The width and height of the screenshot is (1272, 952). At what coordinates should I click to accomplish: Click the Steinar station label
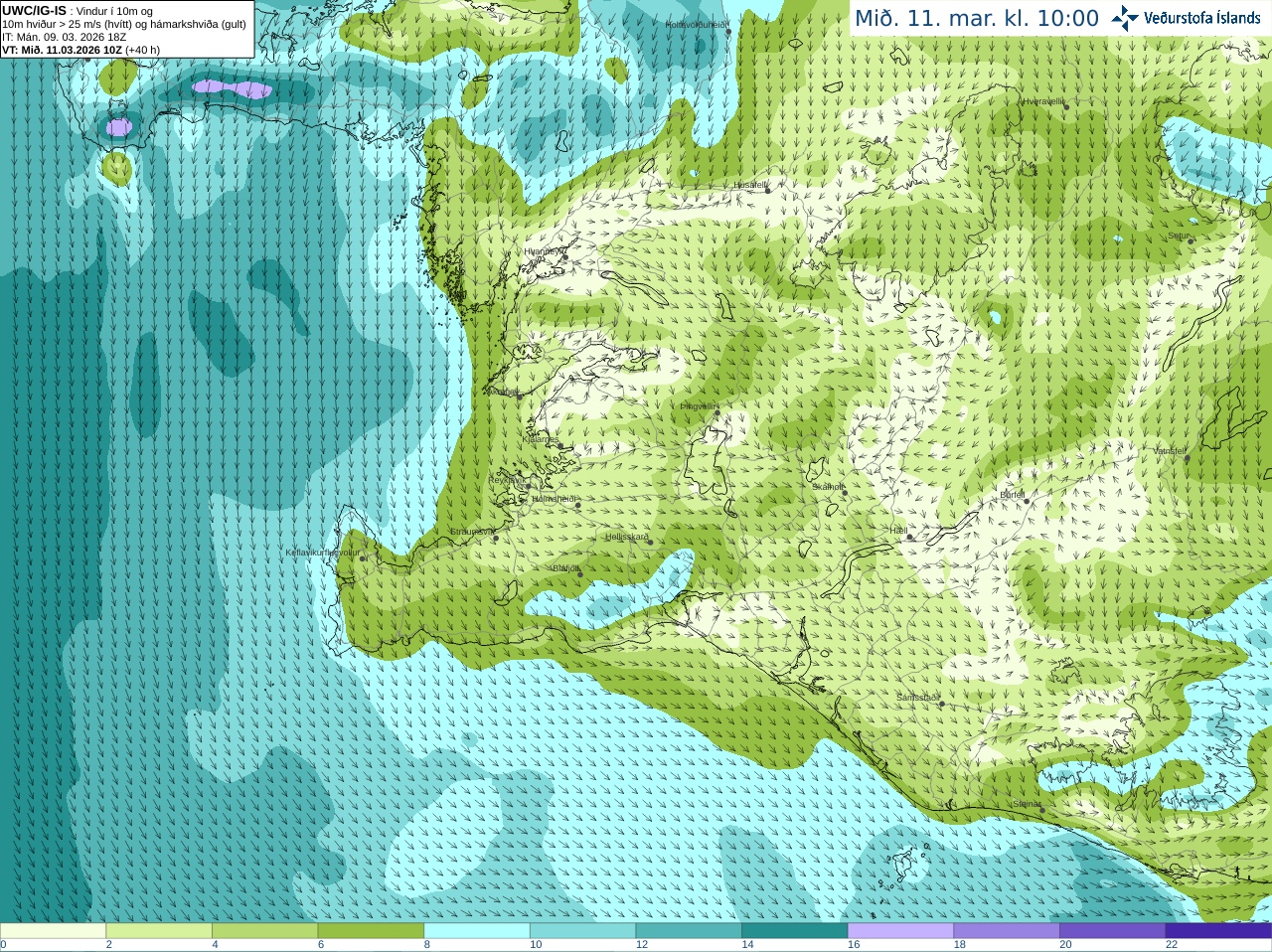[x=1027, y=804]
